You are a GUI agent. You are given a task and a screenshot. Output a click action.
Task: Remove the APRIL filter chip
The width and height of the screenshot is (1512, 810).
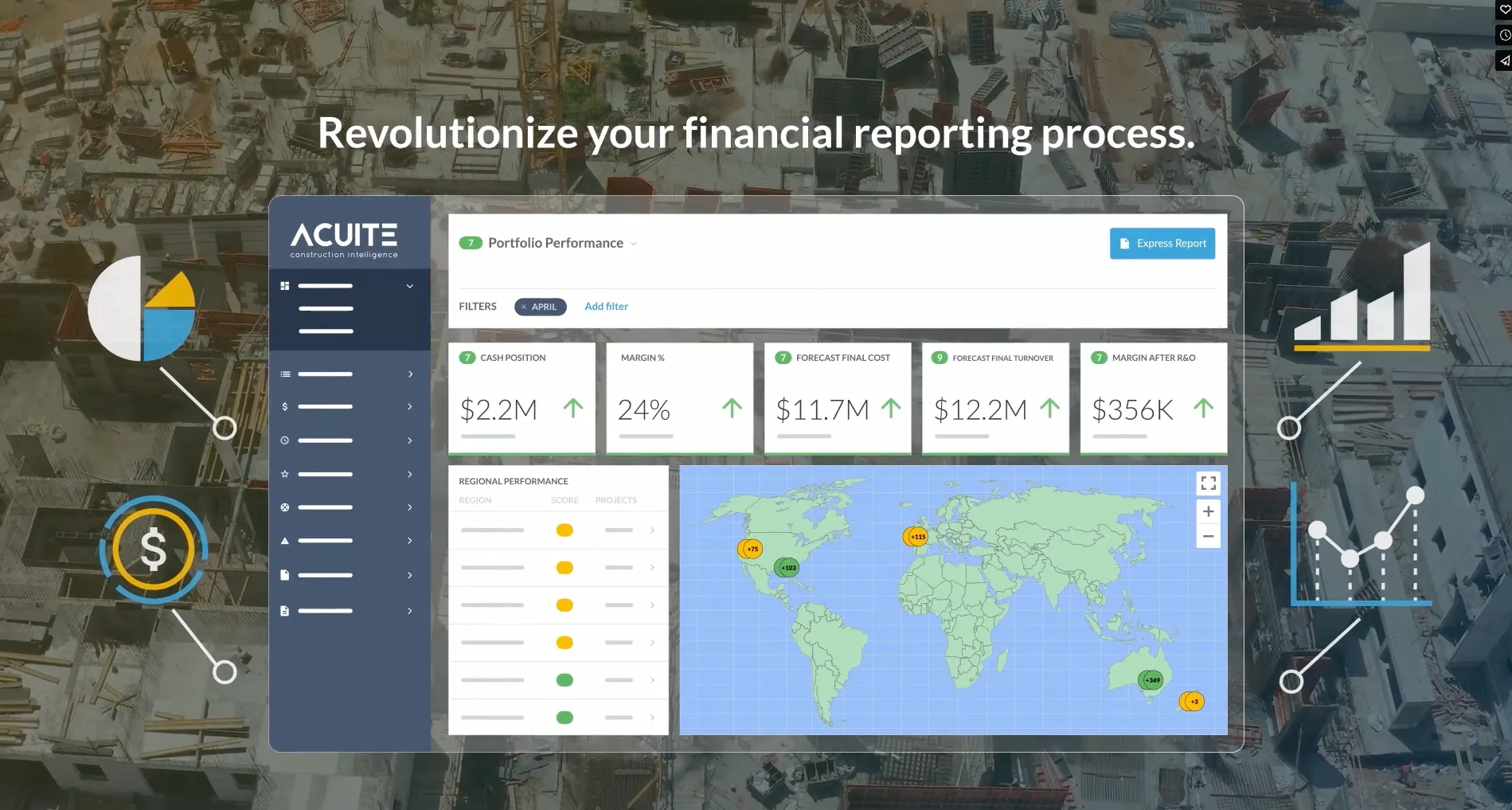pos(524,307)
